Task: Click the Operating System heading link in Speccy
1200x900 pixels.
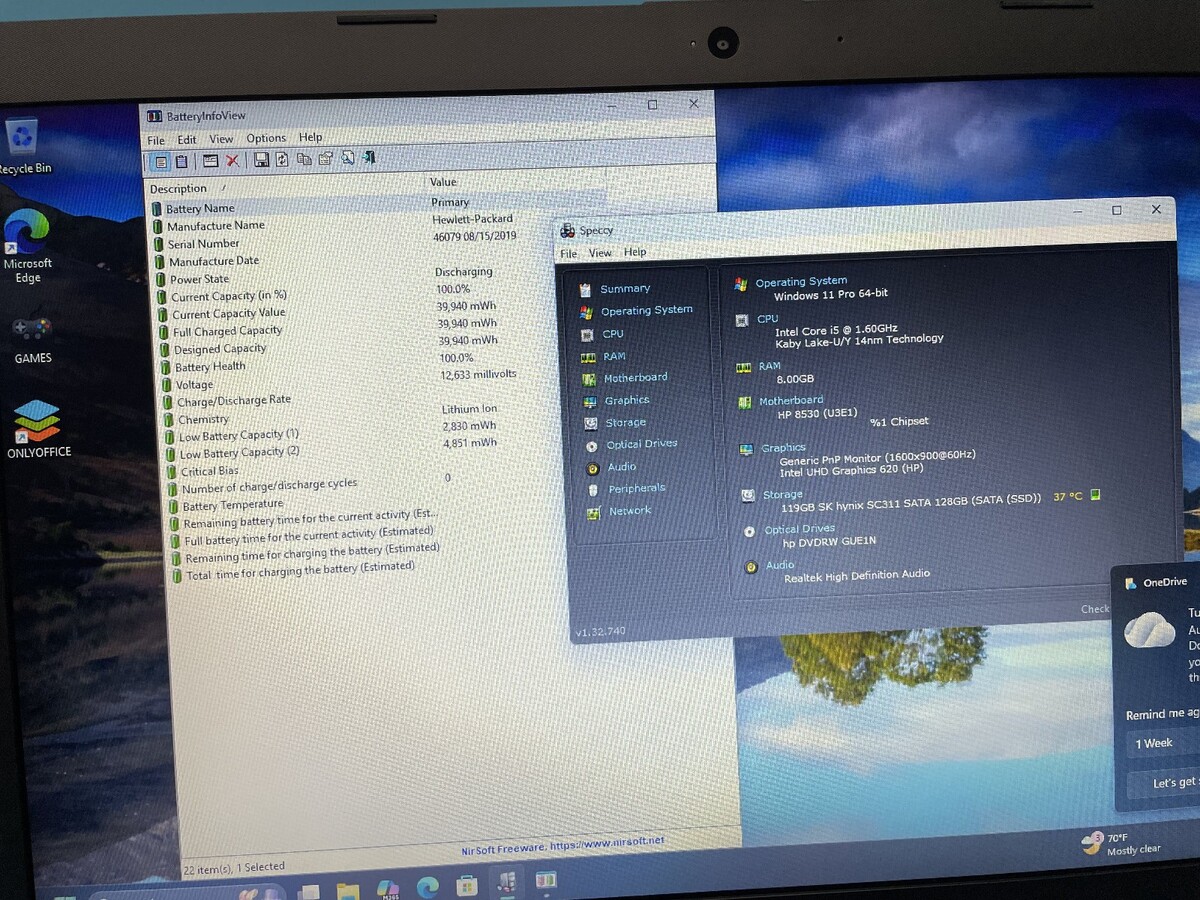Action: click(x=801, y=282)
